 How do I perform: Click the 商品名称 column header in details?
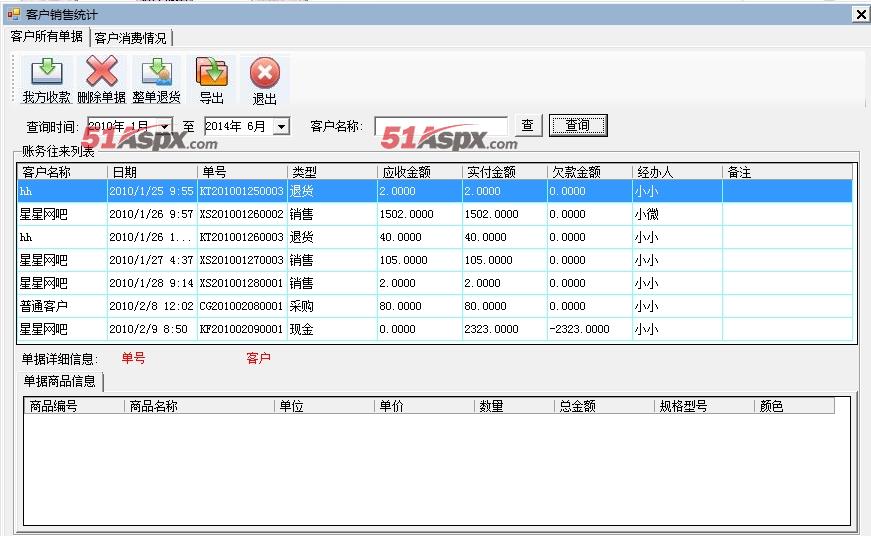coord(198,406)
